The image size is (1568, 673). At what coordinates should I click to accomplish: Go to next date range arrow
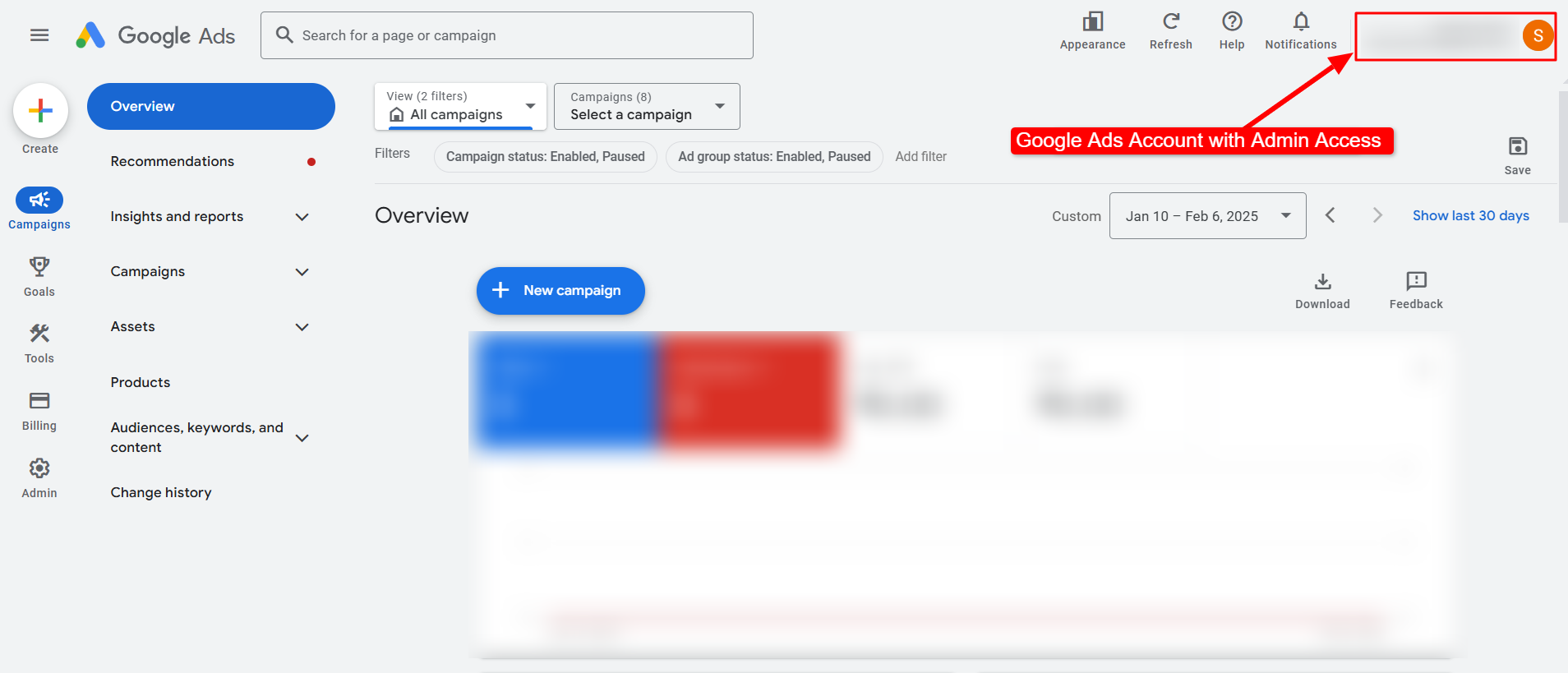click(1377, 215)
